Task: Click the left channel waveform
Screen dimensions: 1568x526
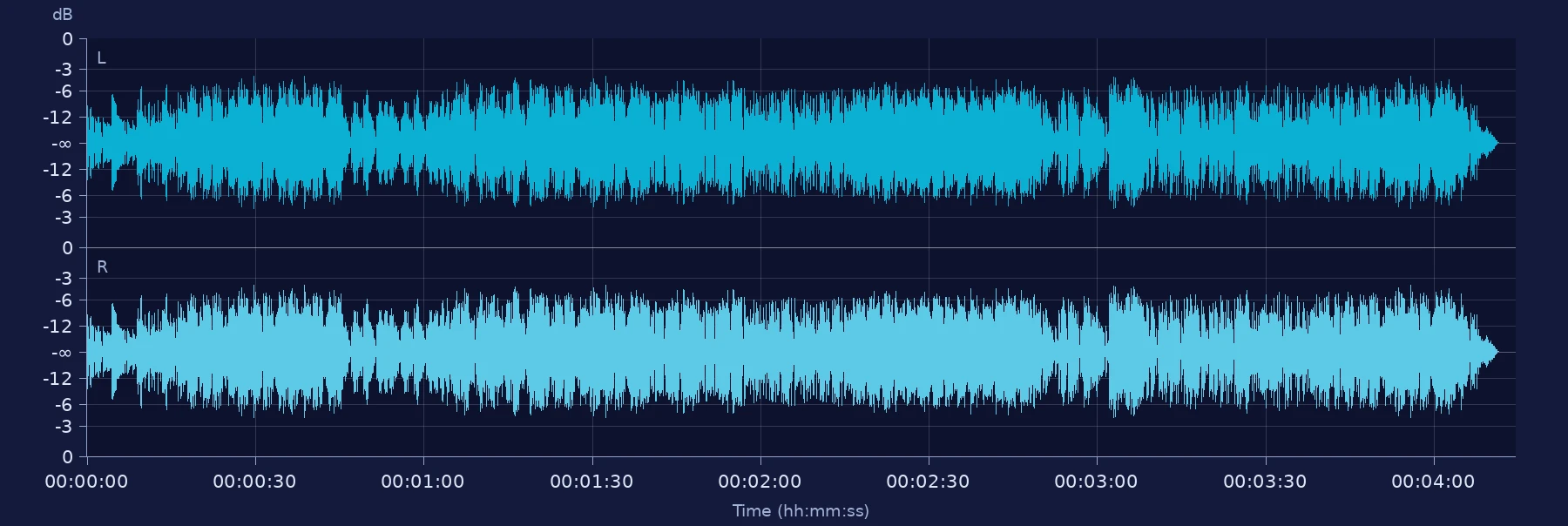Action: pyautogui.click(x=793, y=143)
